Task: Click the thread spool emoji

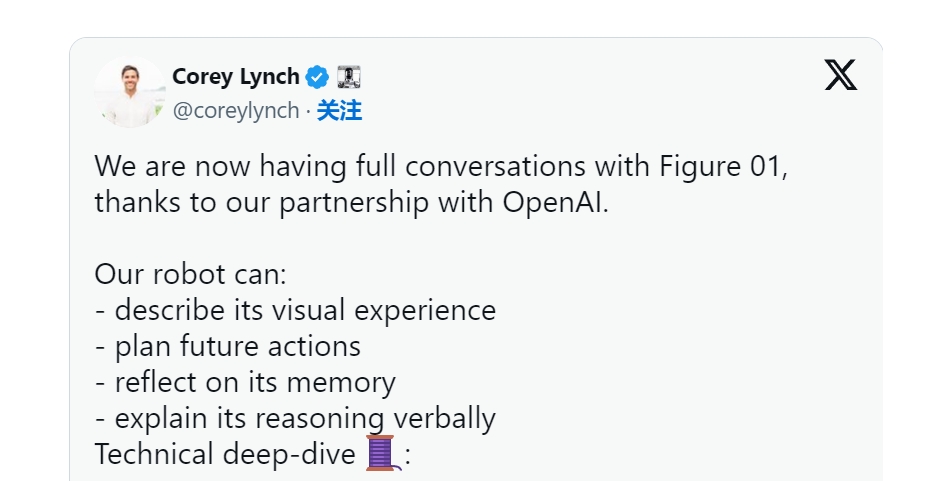Action: click(x=381, y=454)
